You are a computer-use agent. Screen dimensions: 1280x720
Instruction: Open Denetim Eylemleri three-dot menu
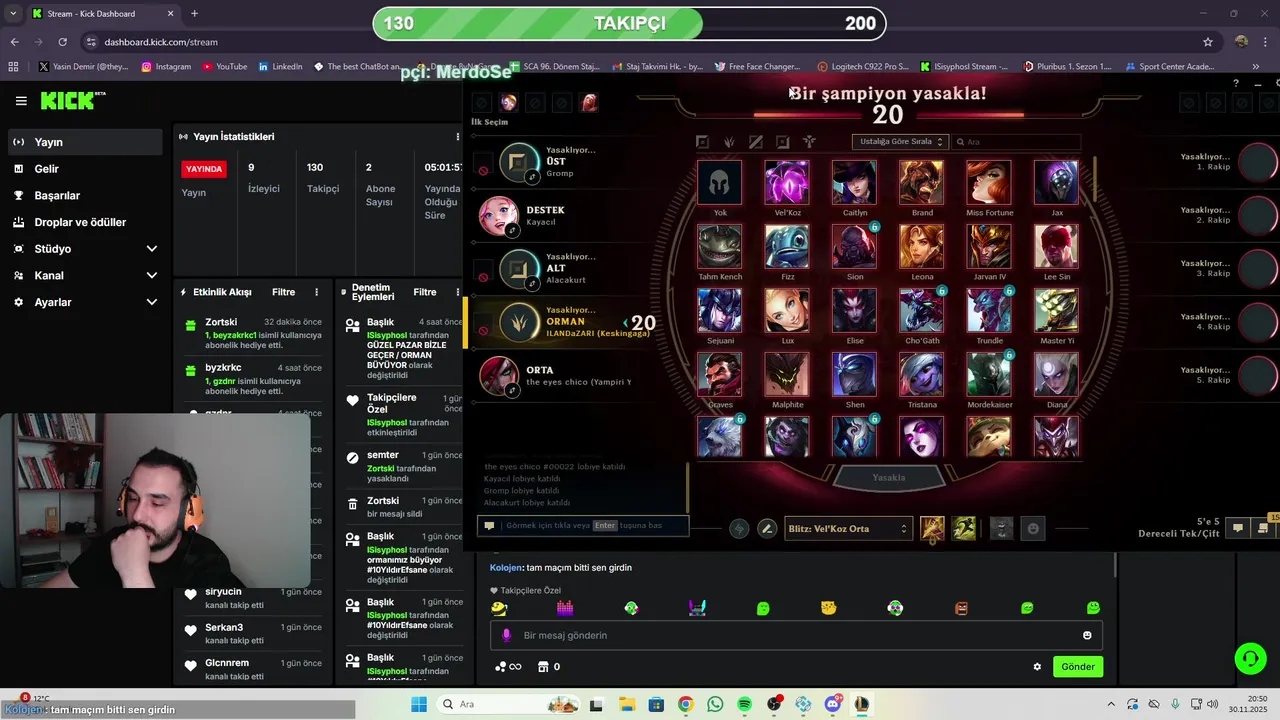tap(458, 292)
